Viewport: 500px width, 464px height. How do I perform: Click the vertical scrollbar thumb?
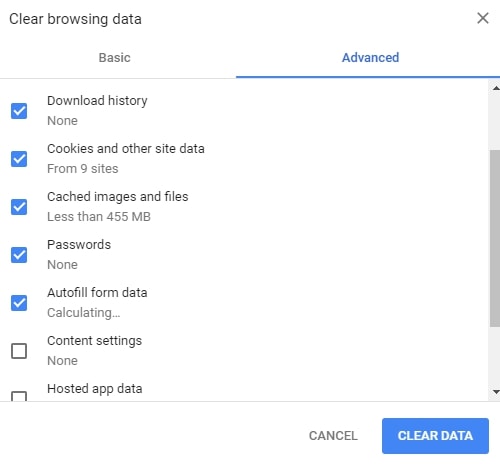495,238
